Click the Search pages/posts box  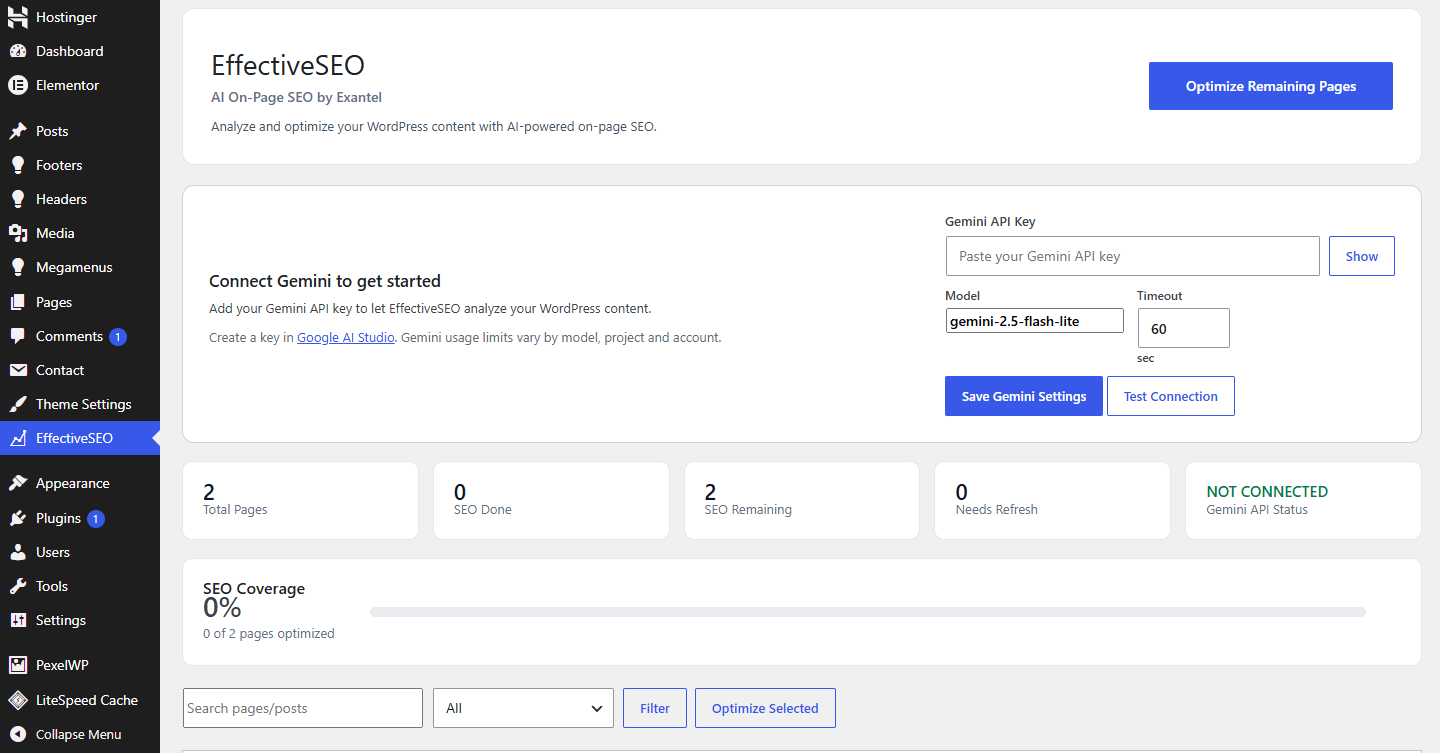point(303,708)
